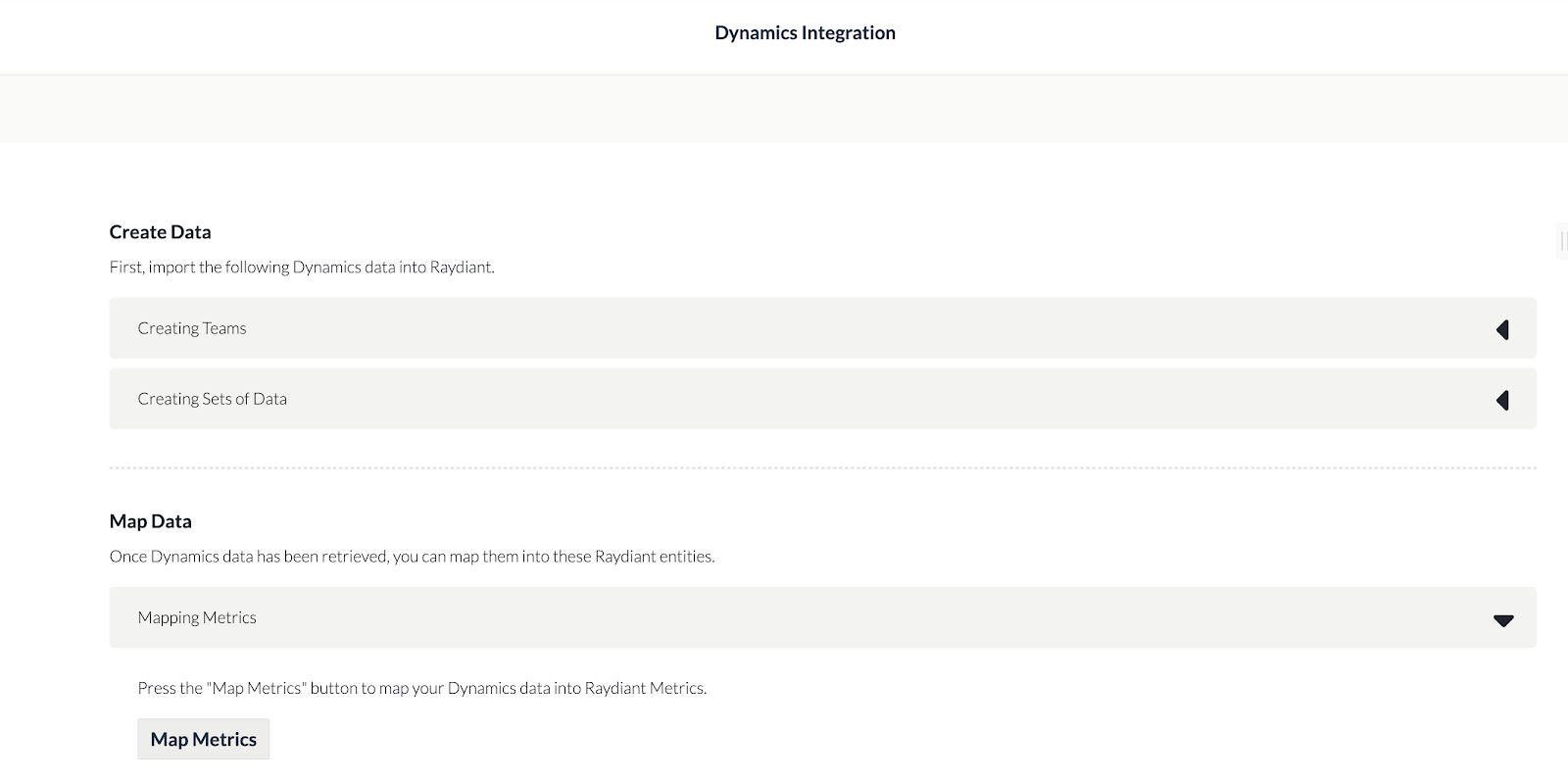Click the Map Metrics button

pos(204,740)
